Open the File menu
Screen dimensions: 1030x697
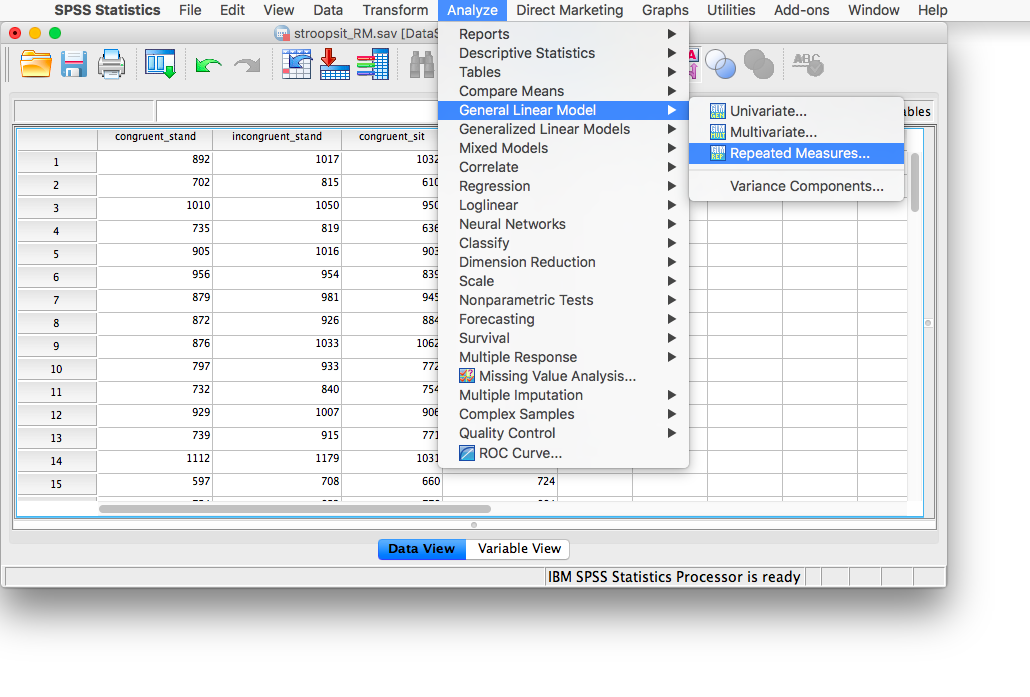point(190,10)
